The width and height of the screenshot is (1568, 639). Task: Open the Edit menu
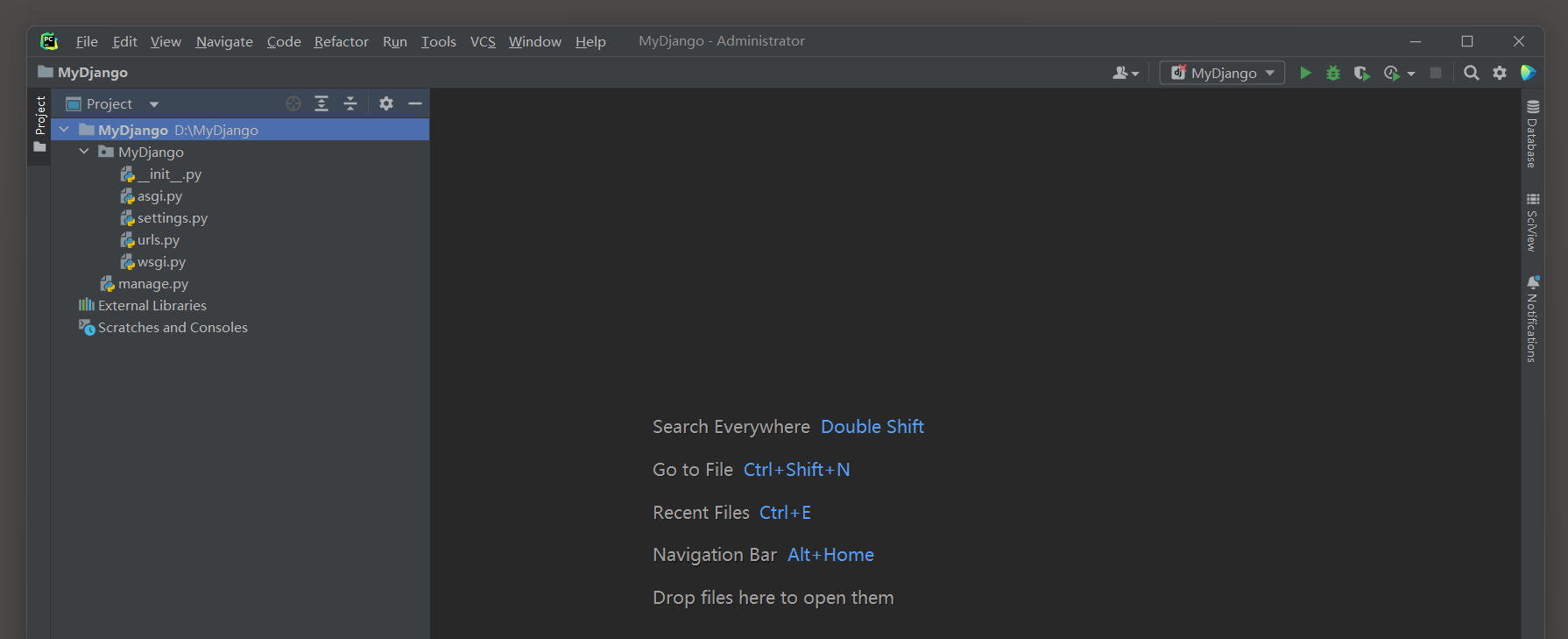point(124,41)
